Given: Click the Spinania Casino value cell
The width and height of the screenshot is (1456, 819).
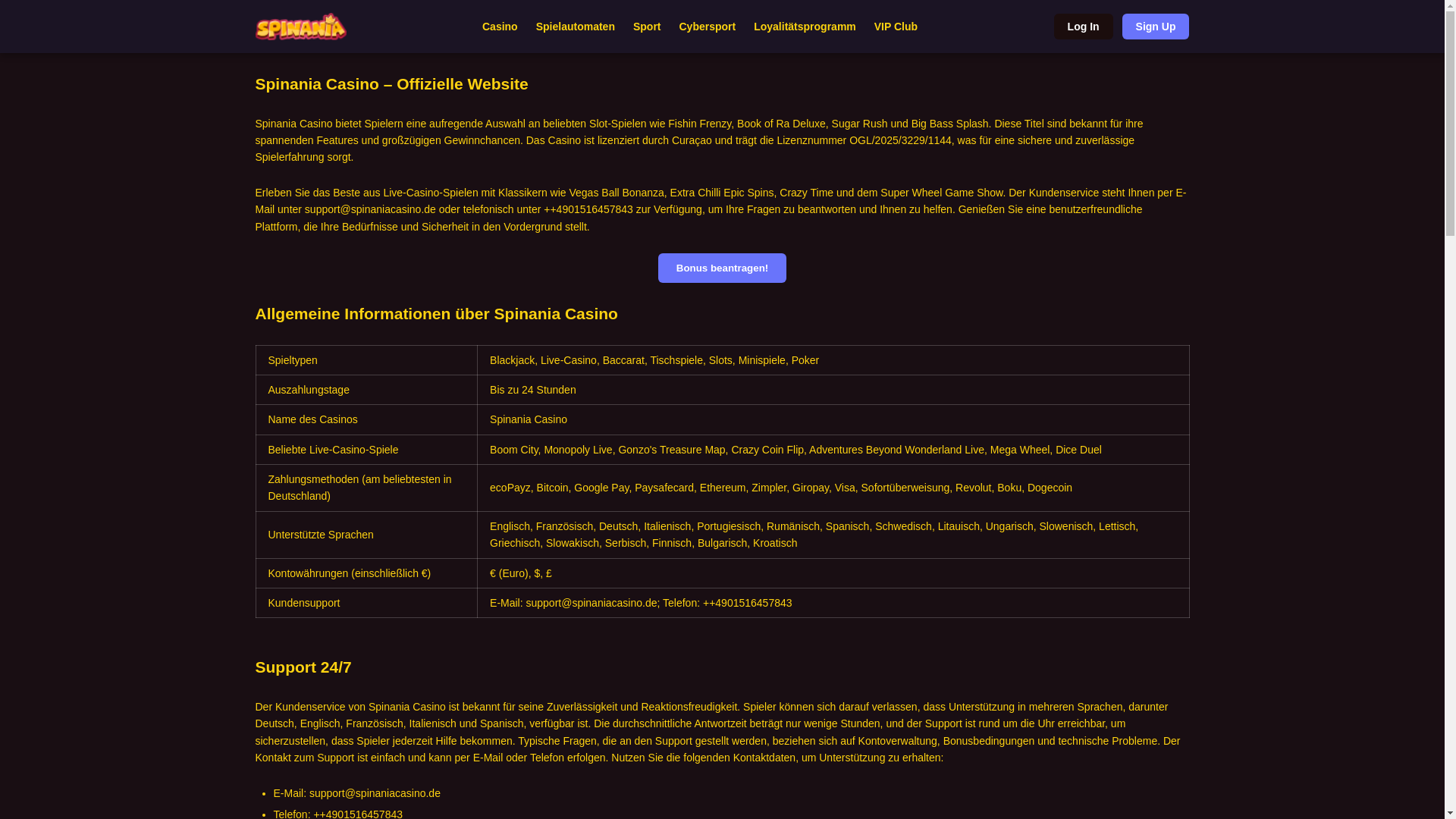Looking at the screenshot, I should tap(833, 419).
